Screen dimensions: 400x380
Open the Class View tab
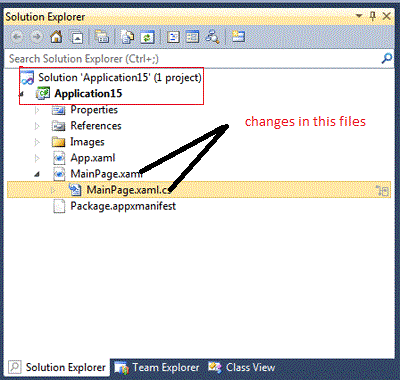[242, 367]
